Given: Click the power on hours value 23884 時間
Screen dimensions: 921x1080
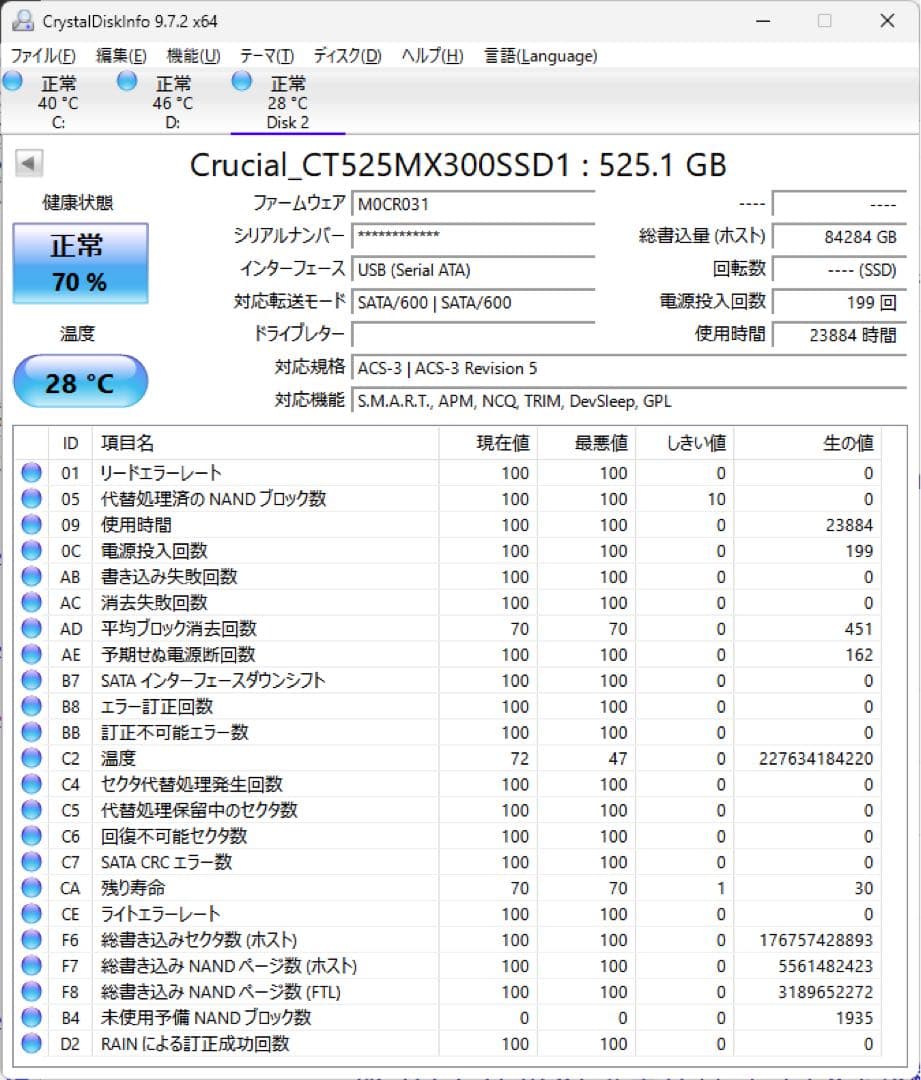Looking at the screenshot, I should (839, 335).
